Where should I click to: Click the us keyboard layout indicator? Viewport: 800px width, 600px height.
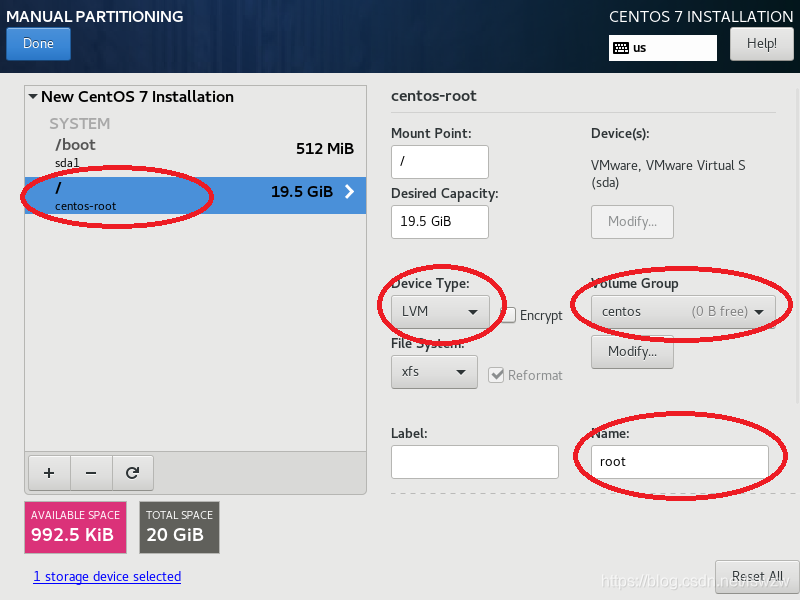click(662, 48)
